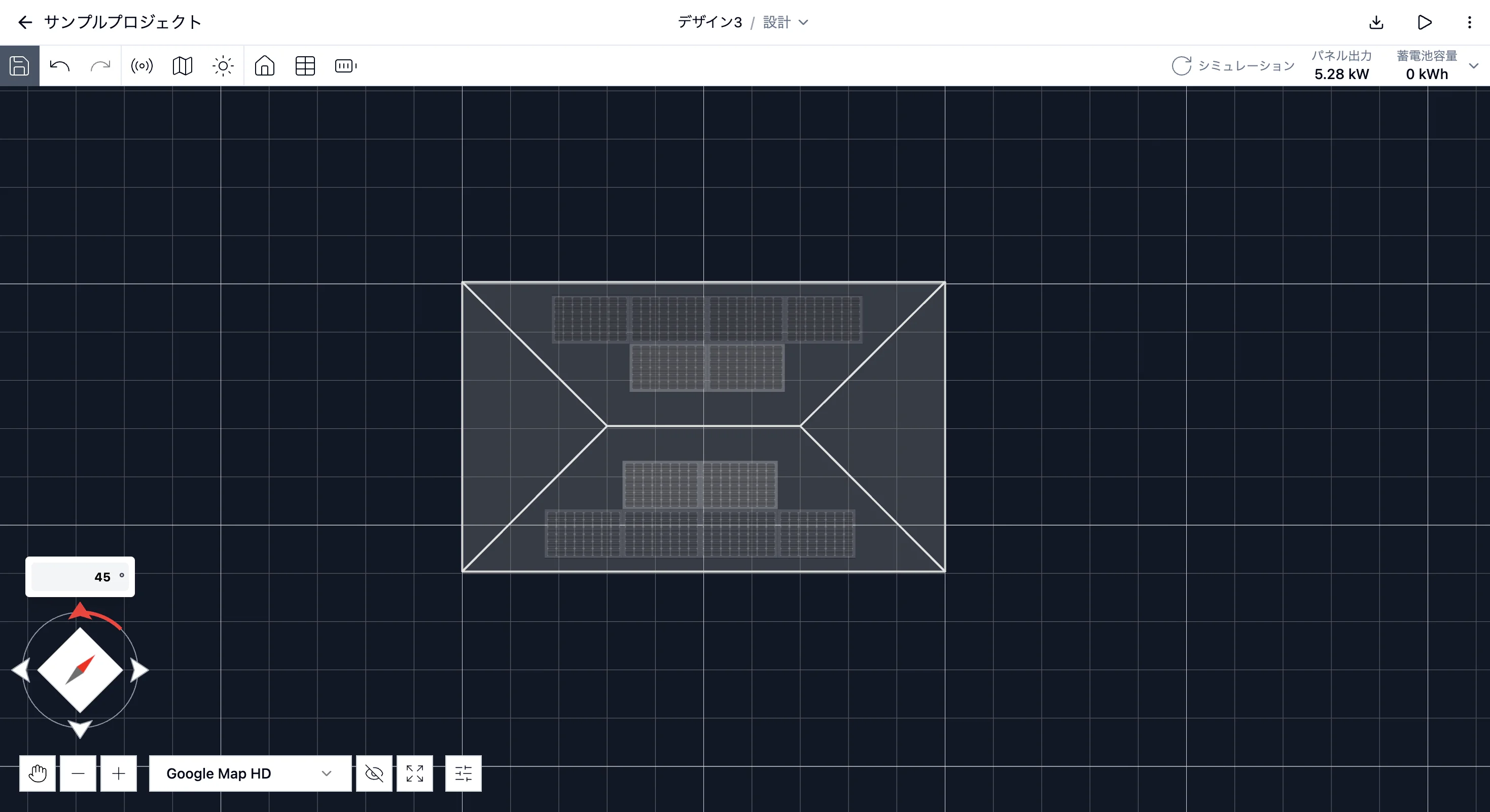Toggle map visibility with the crossed-eye icon
The height and width of the screenshot is (812, 1490).
(x=374, y=773)
